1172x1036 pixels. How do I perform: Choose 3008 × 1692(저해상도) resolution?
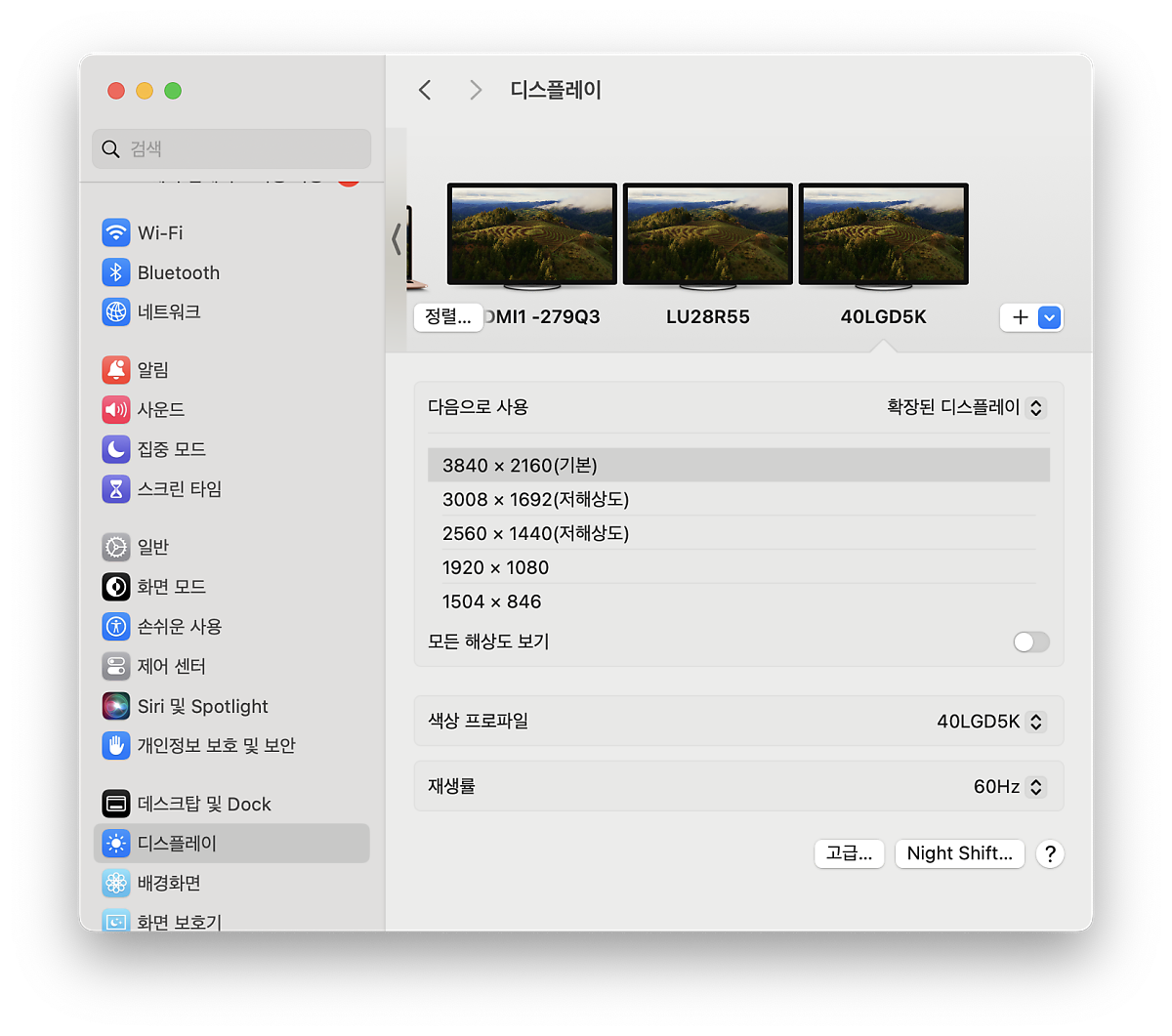[x=738, y=499]
